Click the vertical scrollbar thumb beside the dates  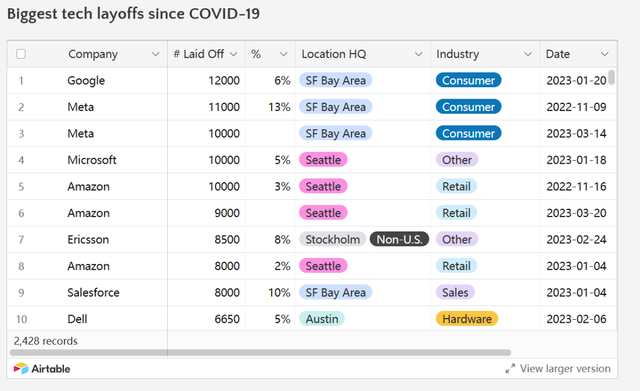pos(611,77)
